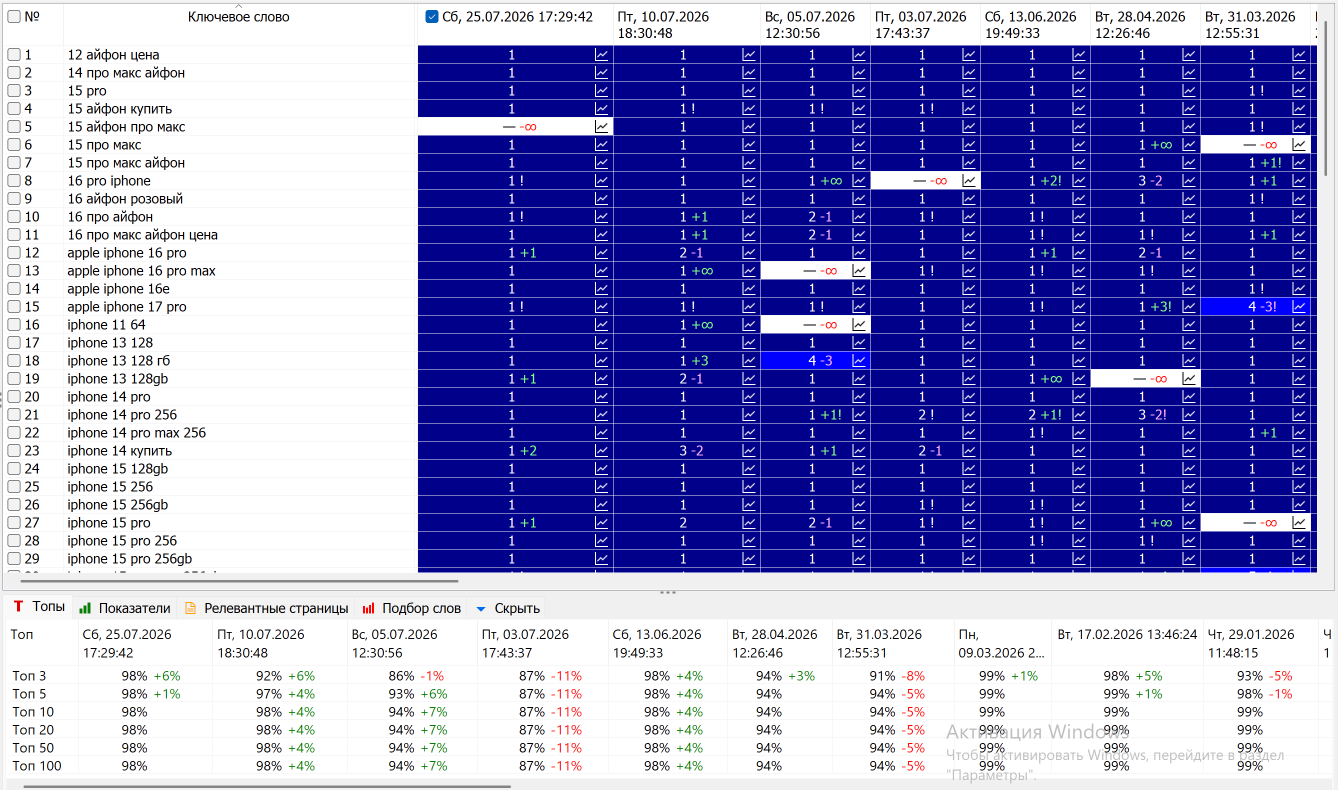Select the keyword 'apple iphone 16e'

coord(118,289)
